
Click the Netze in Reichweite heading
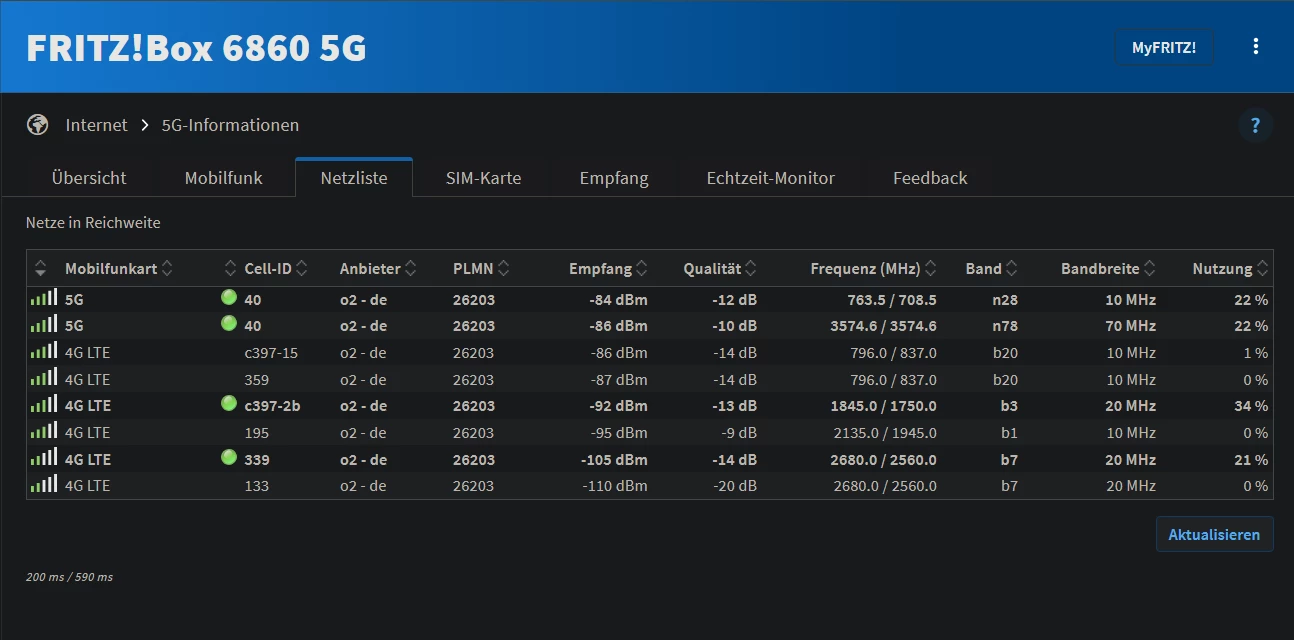(x=93, y=222)
